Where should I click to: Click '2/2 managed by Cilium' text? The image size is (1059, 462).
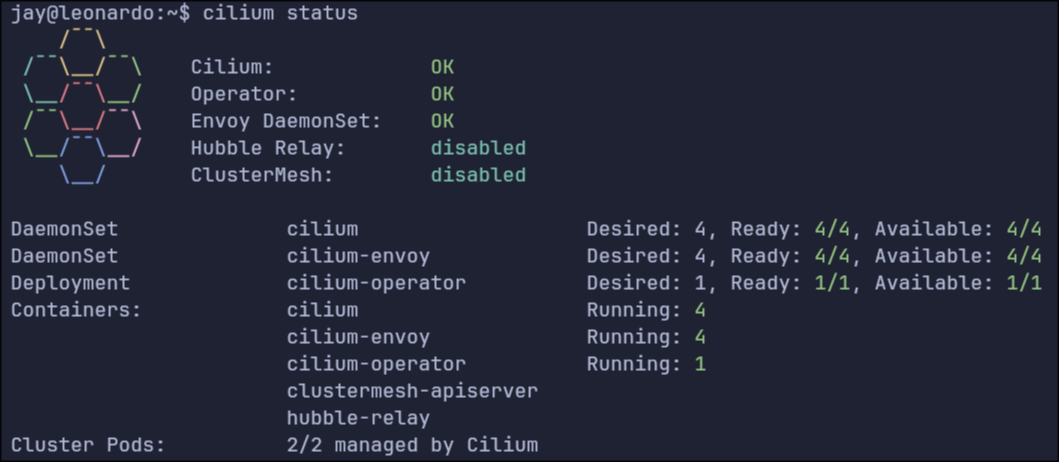point(412,445)
